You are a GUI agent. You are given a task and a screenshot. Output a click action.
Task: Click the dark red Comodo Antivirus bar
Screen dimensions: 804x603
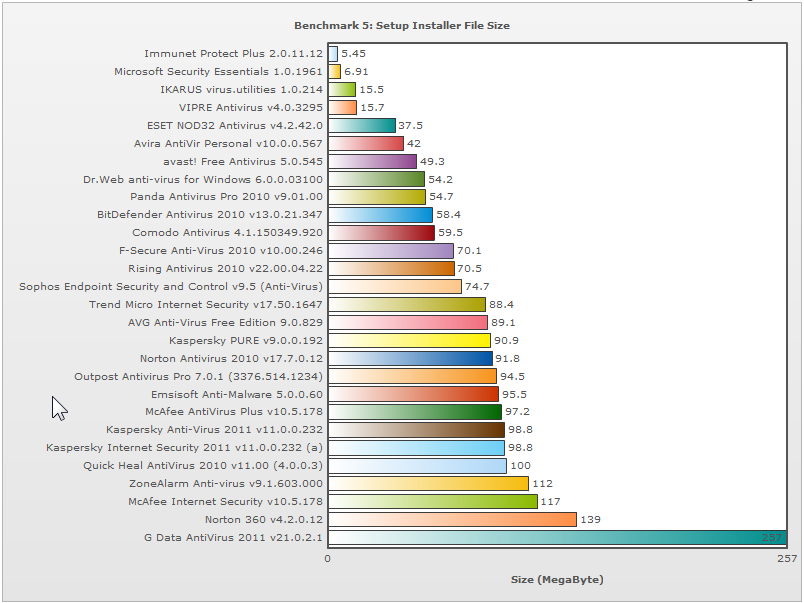click(381, 232)
